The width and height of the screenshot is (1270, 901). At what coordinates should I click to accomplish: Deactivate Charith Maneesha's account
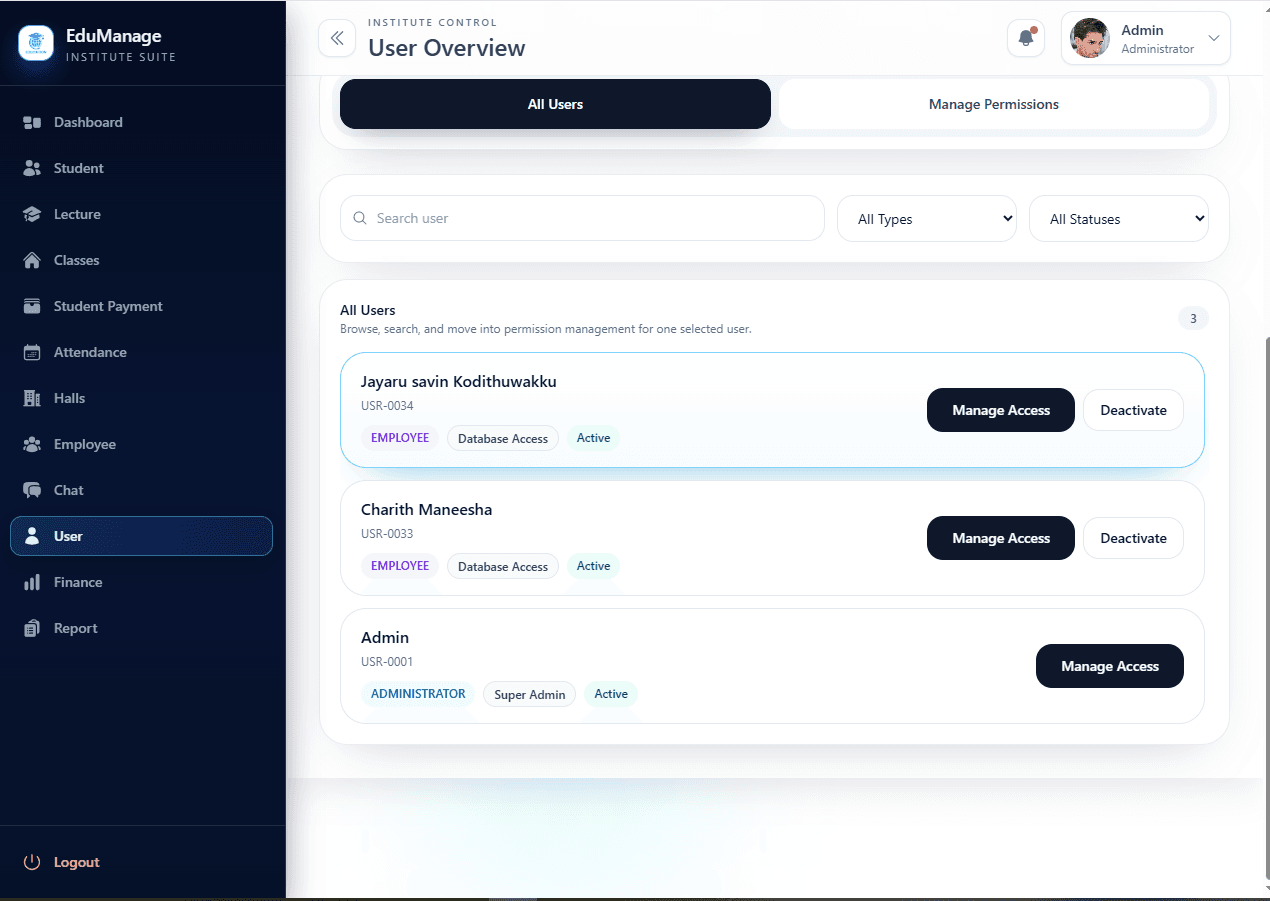1133,538
